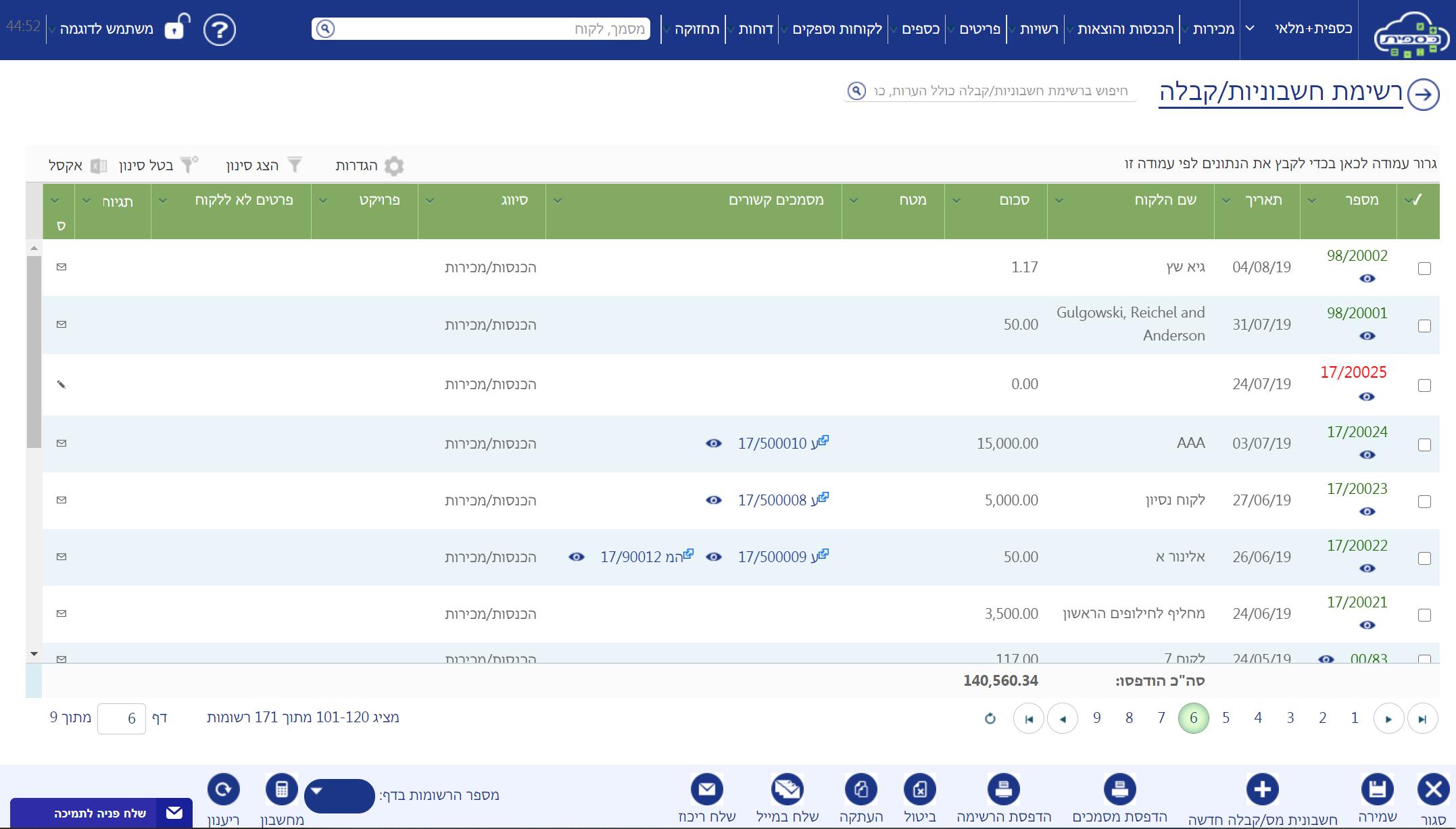
Task: Open linked document icon for 17/500010
Action: pos(823,441)
